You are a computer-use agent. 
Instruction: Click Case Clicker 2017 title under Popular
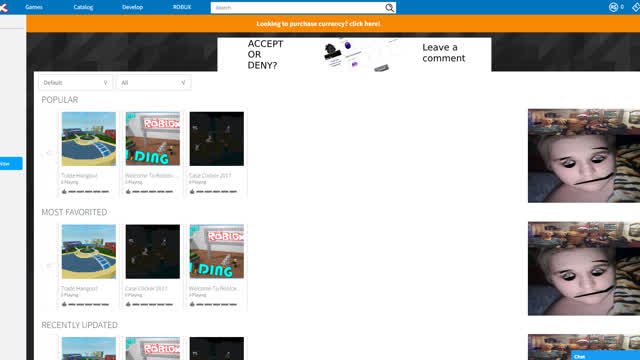pyautogui.click(x=210, y=176)
